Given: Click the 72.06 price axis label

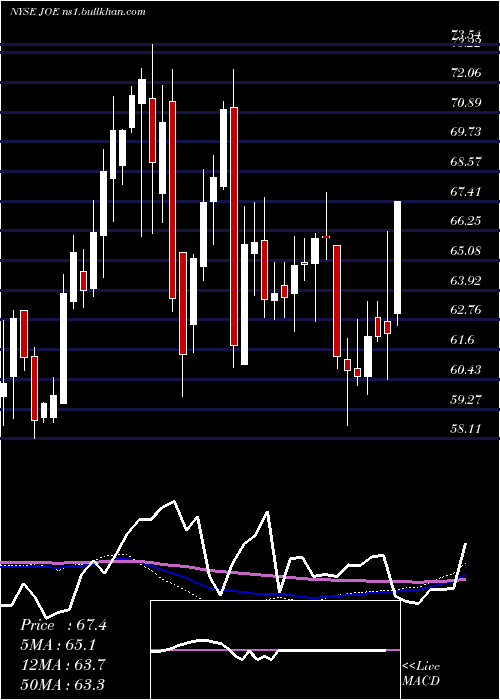Looking at the screenshot, I should click(x=466, y=73).
